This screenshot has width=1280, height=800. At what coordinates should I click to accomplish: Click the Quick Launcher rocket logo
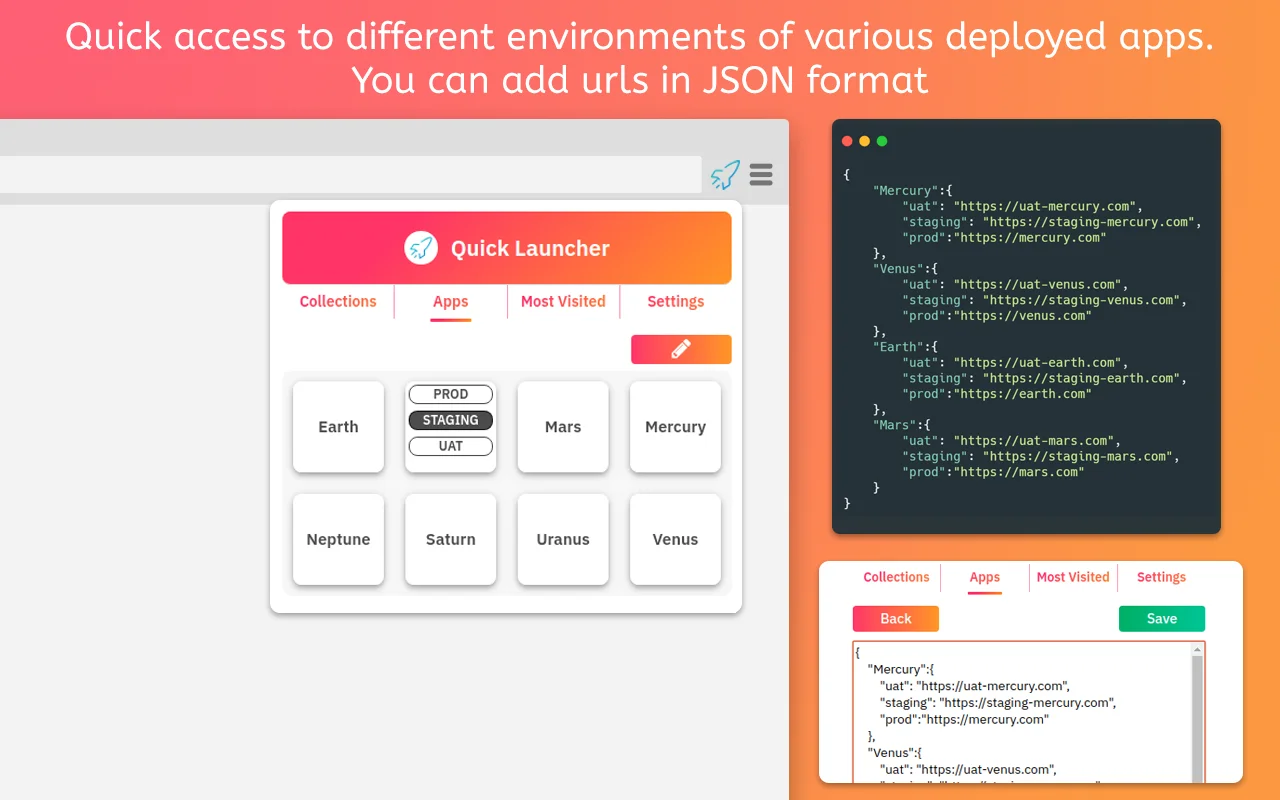tap(421, 248)
